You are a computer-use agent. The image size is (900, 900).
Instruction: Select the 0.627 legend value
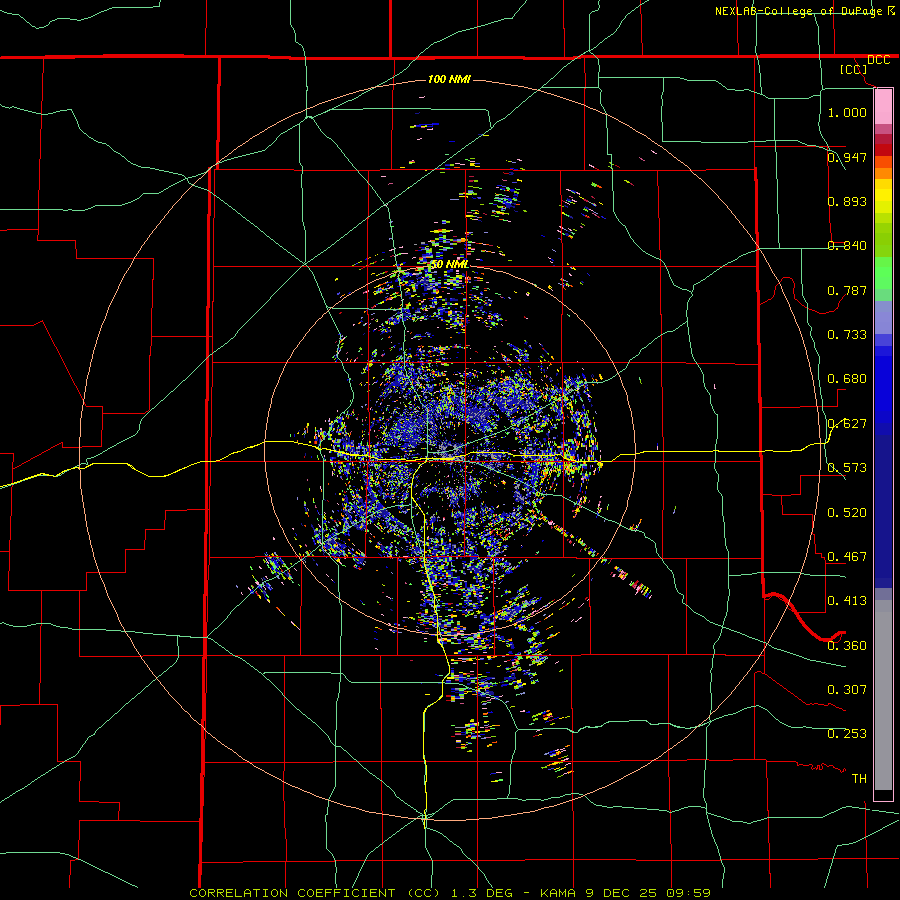847,424
